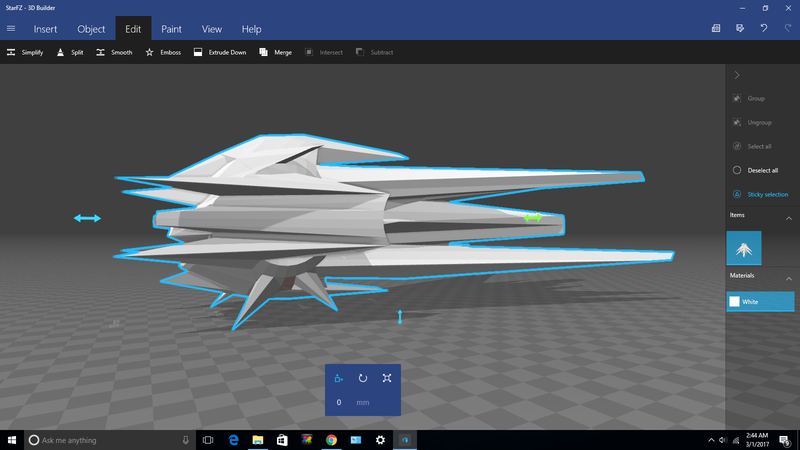Collapse the right side panel chevron
800x450 pixels.
737,75
